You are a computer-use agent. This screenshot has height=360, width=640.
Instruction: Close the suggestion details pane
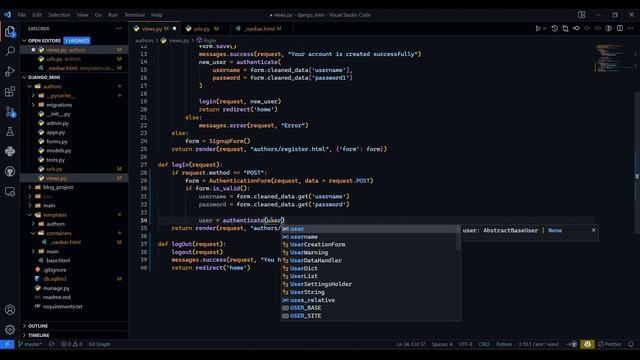[593, 230]
